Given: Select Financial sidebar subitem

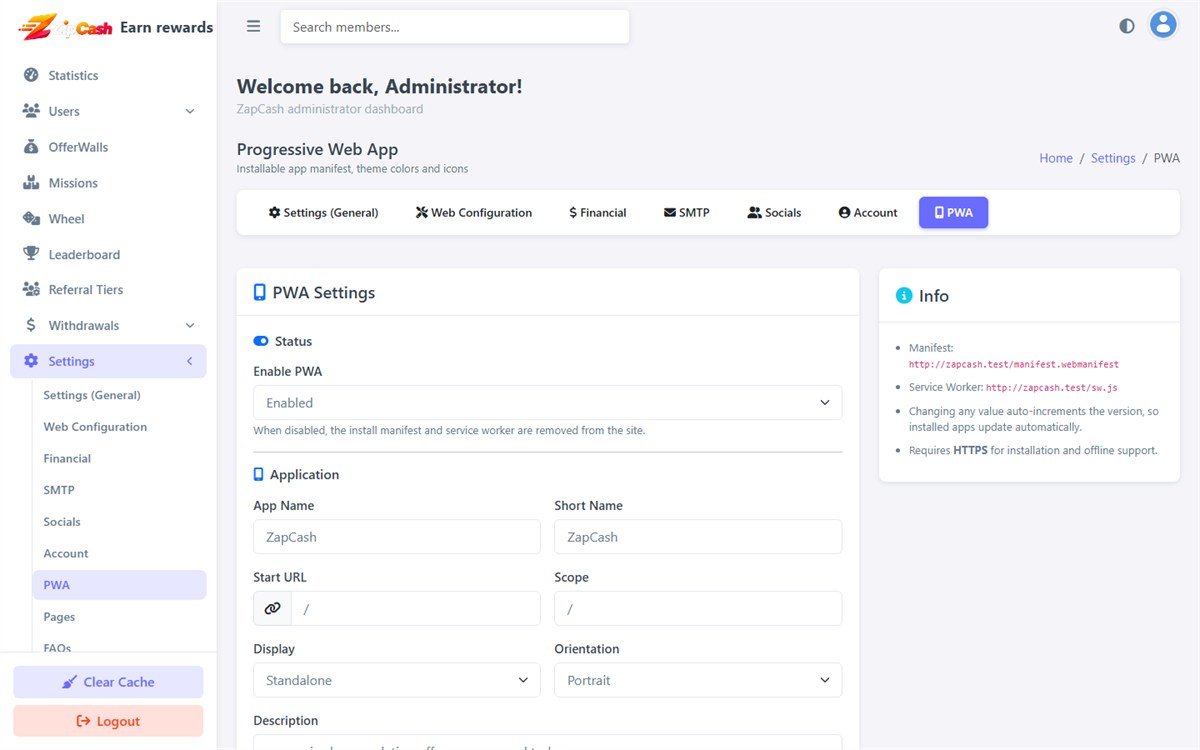Looking at the screenshot, I should pyautogui.click(x=119, y=458).
